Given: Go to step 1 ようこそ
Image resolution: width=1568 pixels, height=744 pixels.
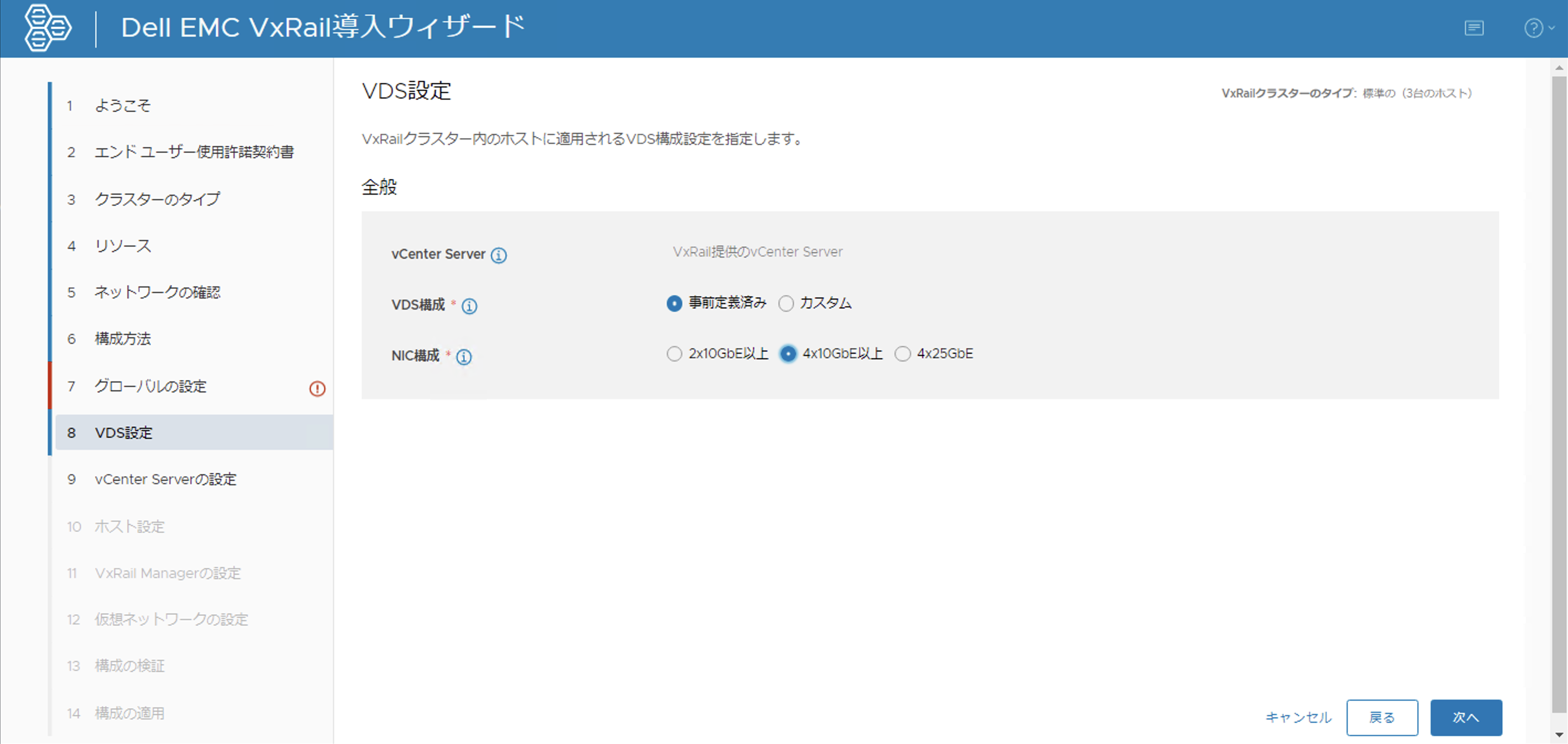Looking at the screenshot, I should 122,105.
